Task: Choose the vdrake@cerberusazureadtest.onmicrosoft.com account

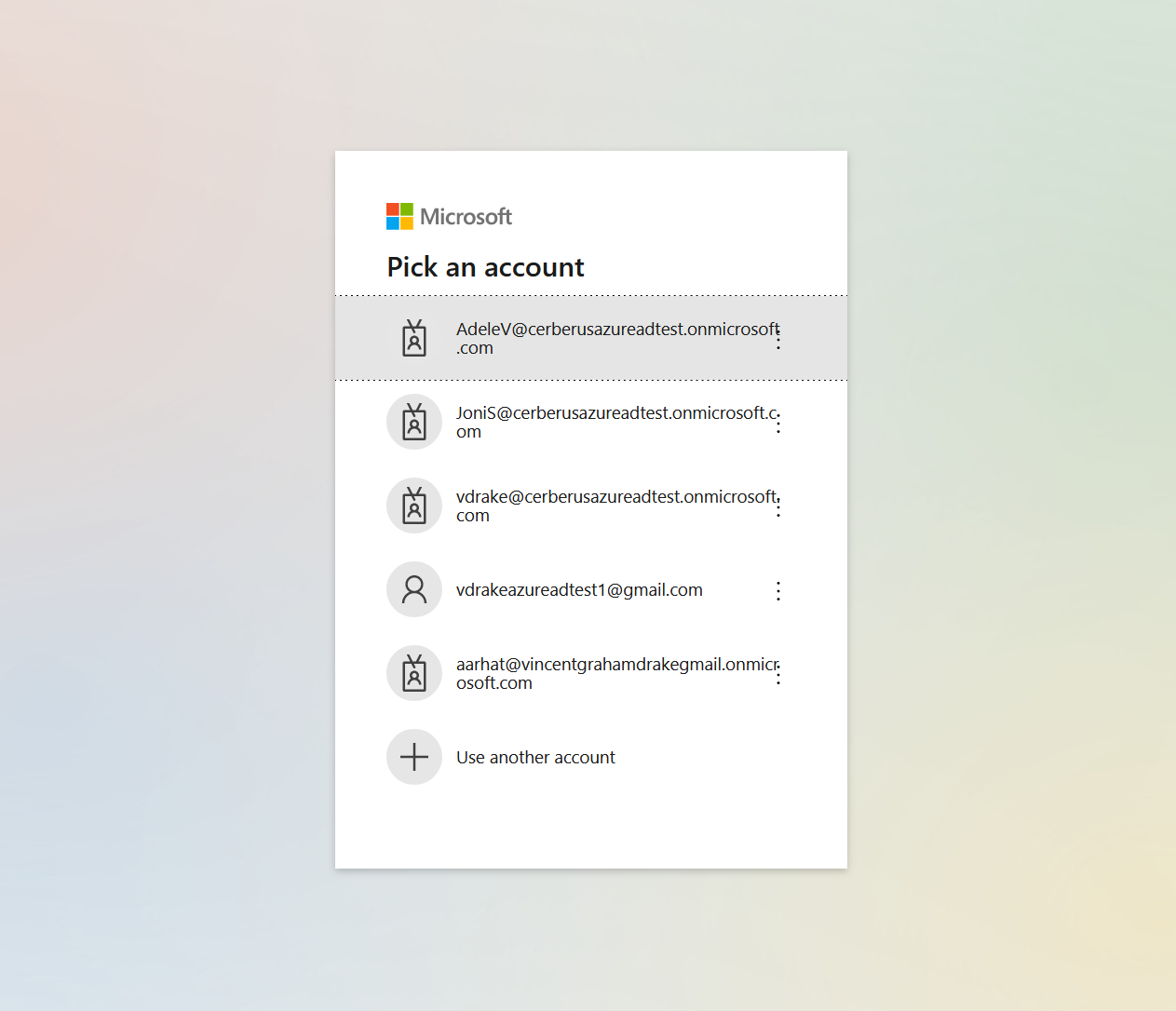Action: pos(591,505)
